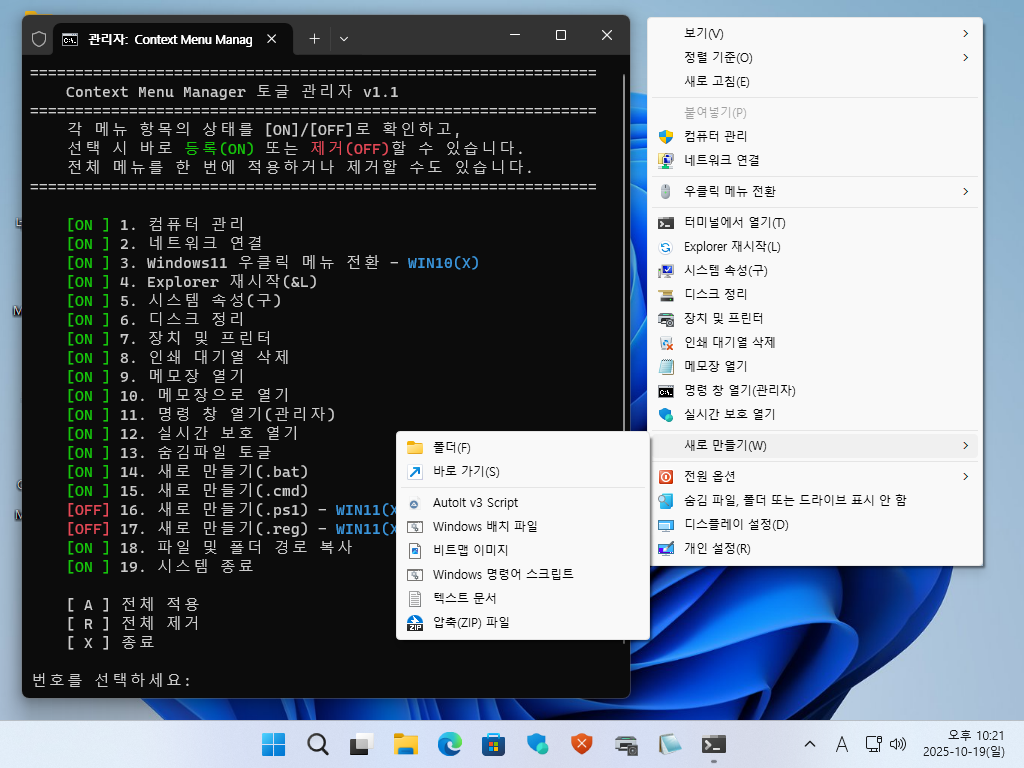
Task: Click the cmd icon beside 명령 창 열기(관리자)
Action: 665,391
